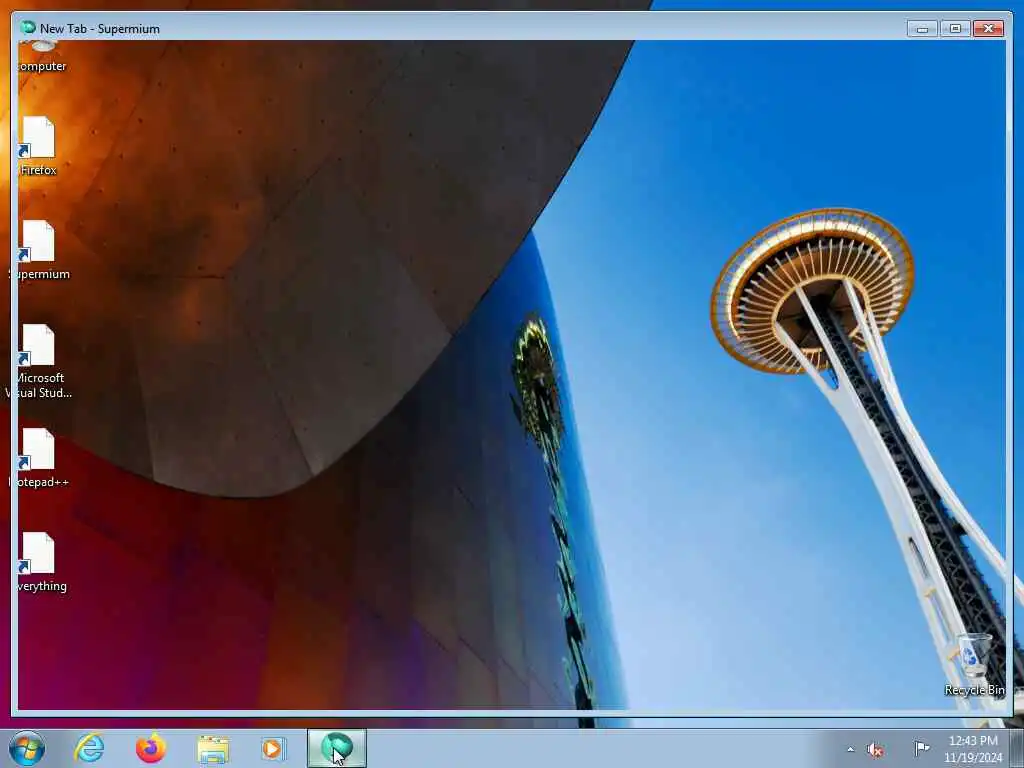
Task: Show hidden system tray icons arrow
Action: pos(850,749)
